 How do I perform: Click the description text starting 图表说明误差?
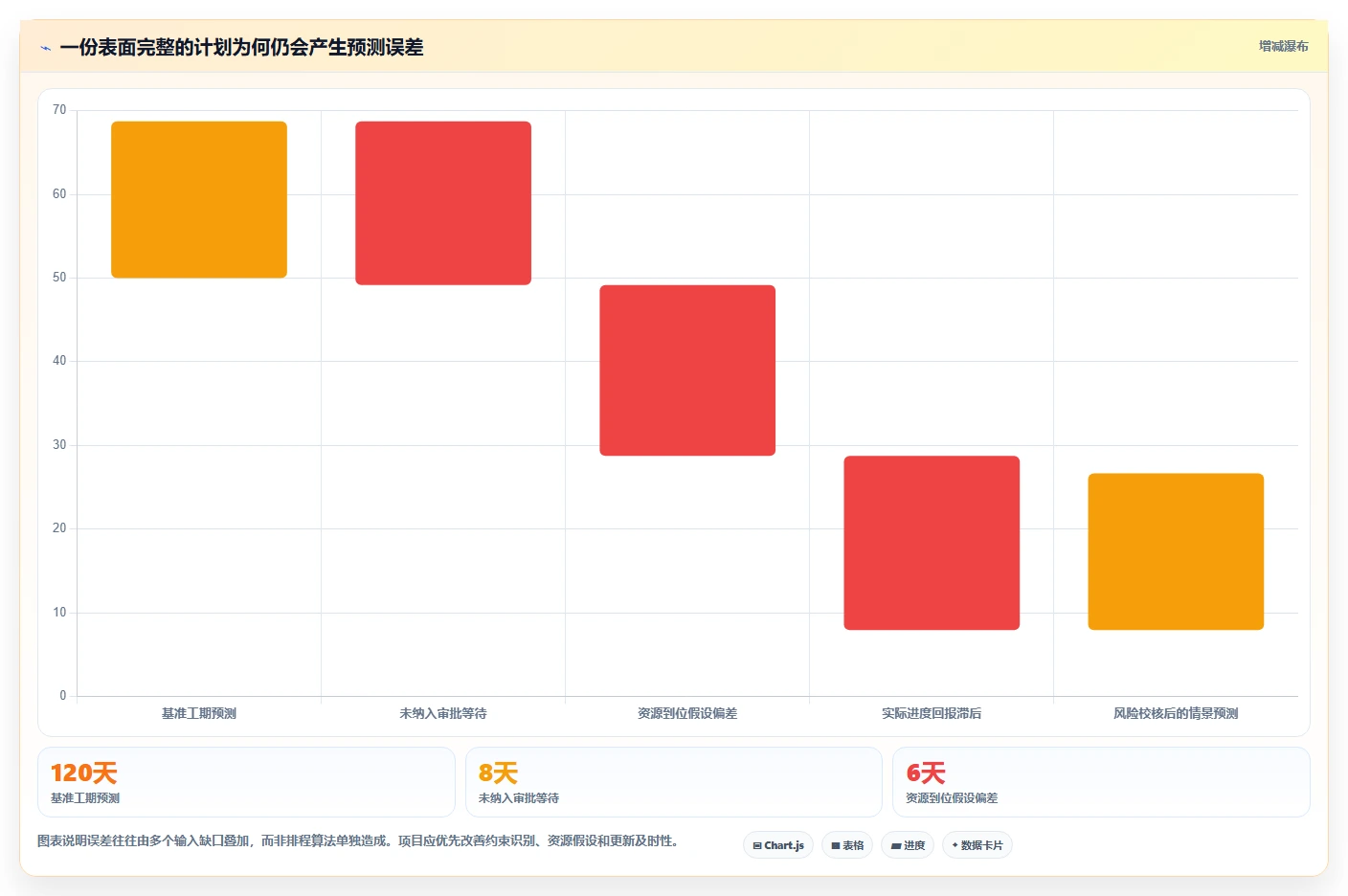(358, 841)
